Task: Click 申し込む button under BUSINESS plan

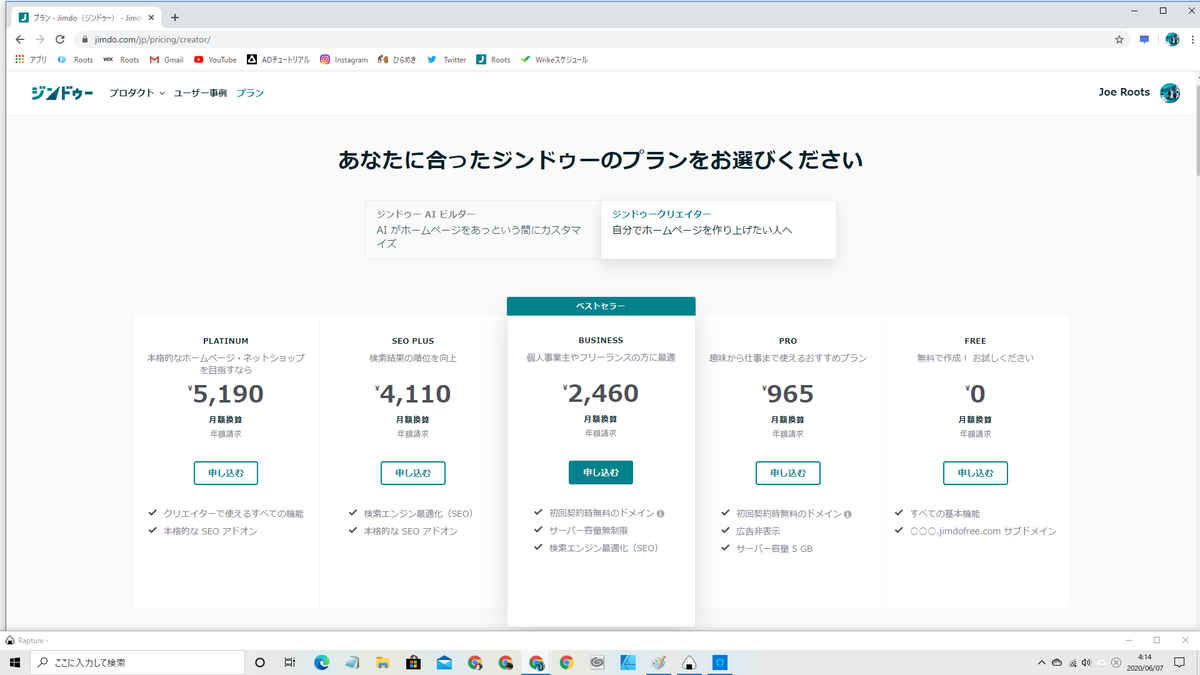Action: tap(601, 473)
